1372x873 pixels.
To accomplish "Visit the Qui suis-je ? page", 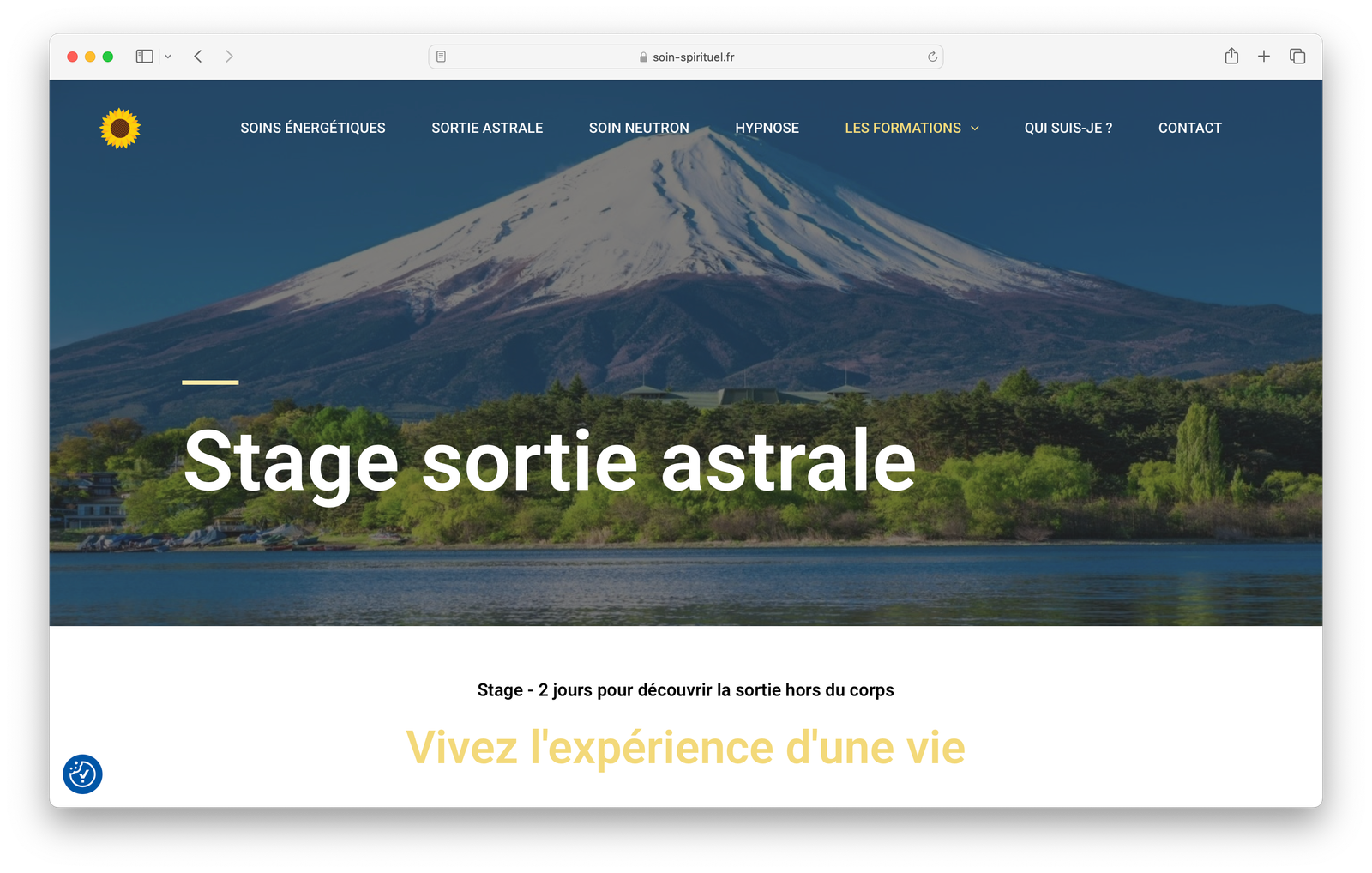I will [1068, 128].
